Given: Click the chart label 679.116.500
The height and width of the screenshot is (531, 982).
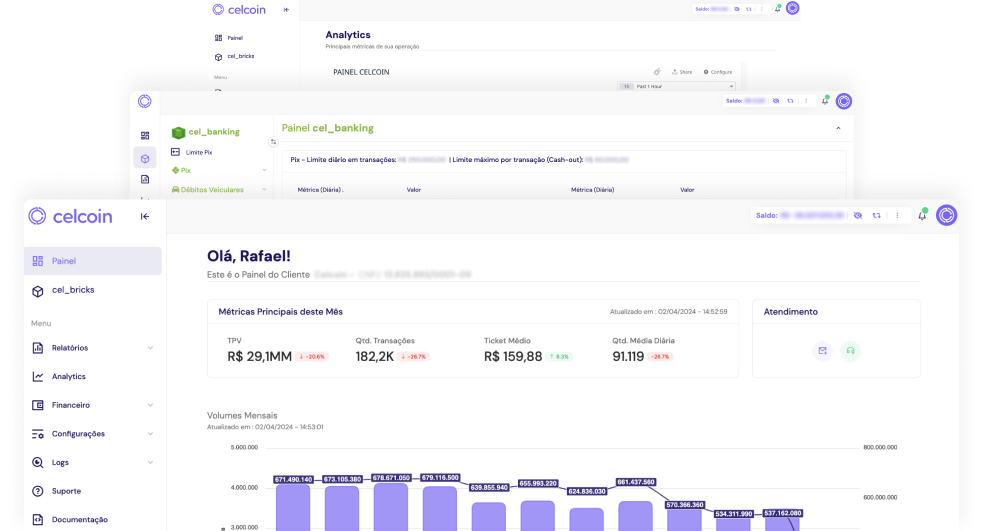Looking at the screenshot, I should tap(440, 478).
